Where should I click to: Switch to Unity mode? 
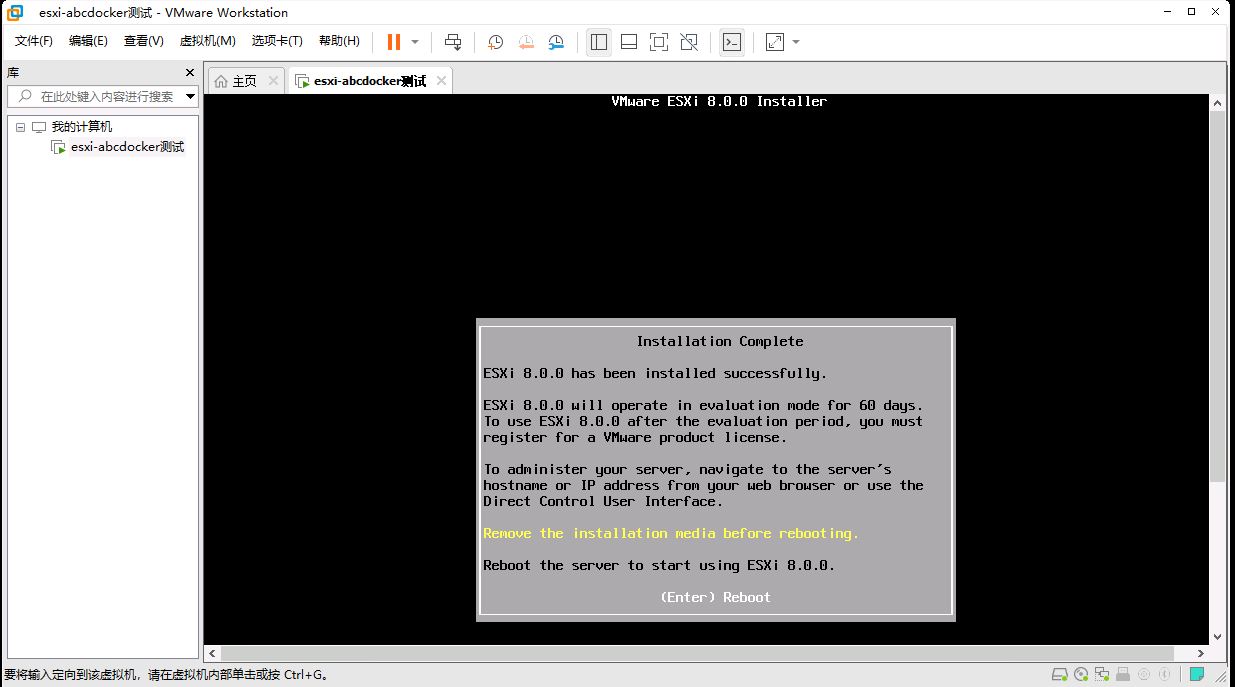(689, 42)
